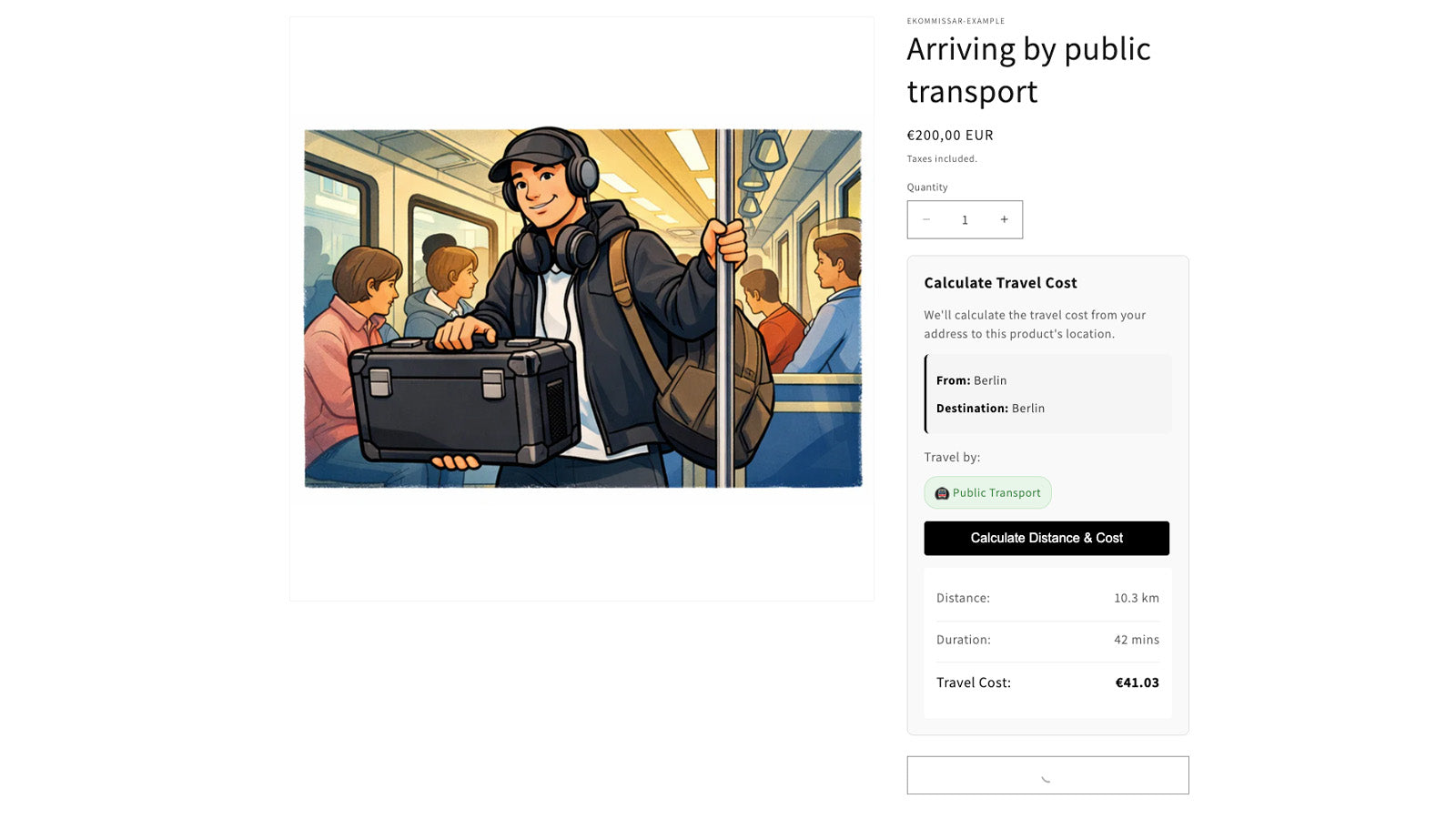
Task: Click the 'Calculate Travel Cost' heading
Action: 1000,283
